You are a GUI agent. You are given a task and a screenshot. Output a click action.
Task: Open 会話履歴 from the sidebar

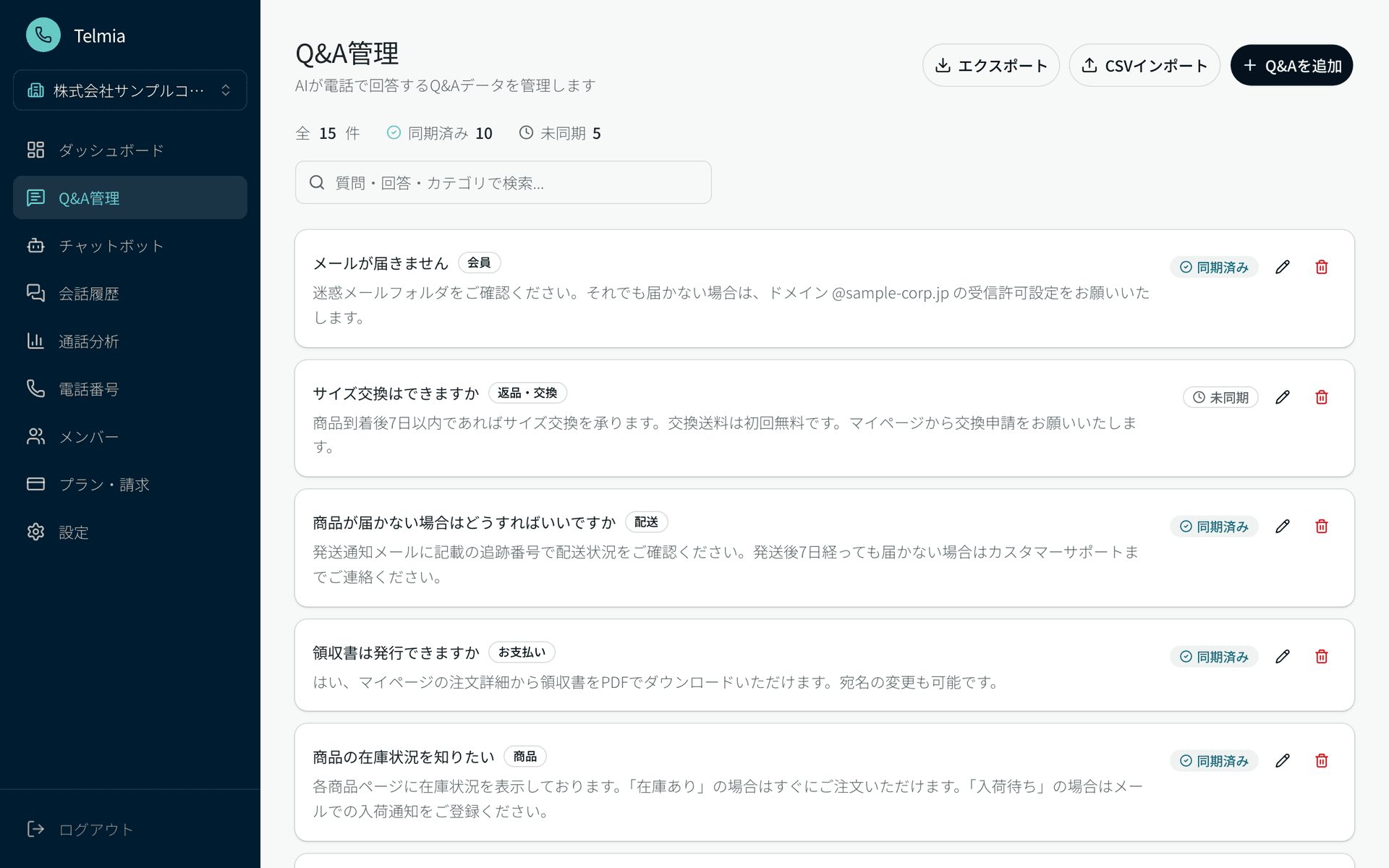36,293
